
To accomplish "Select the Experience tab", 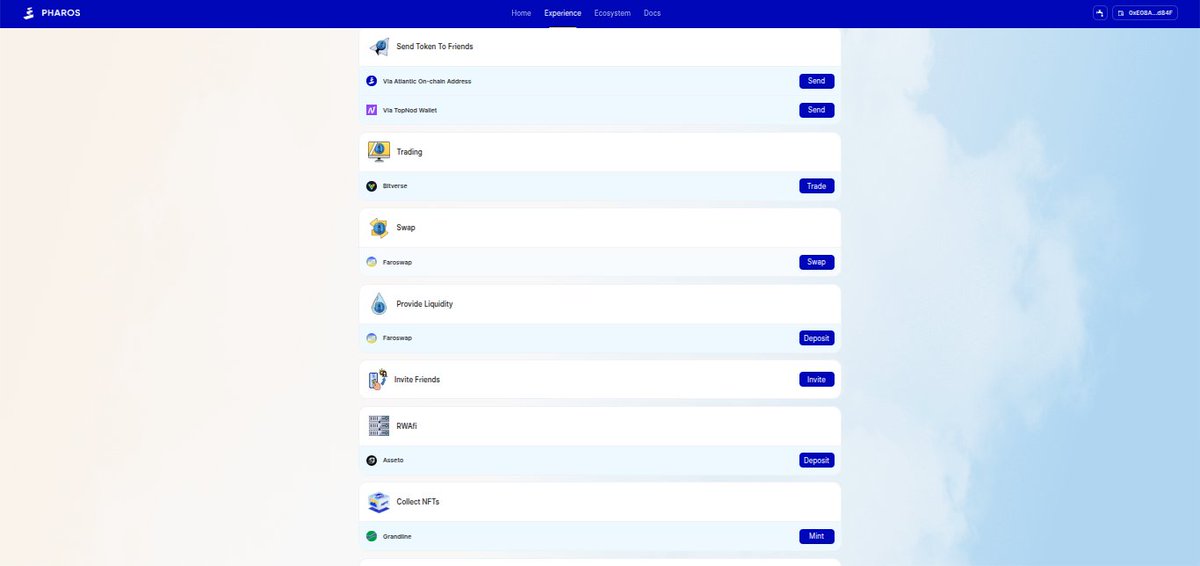I will [x=562, y=13].
